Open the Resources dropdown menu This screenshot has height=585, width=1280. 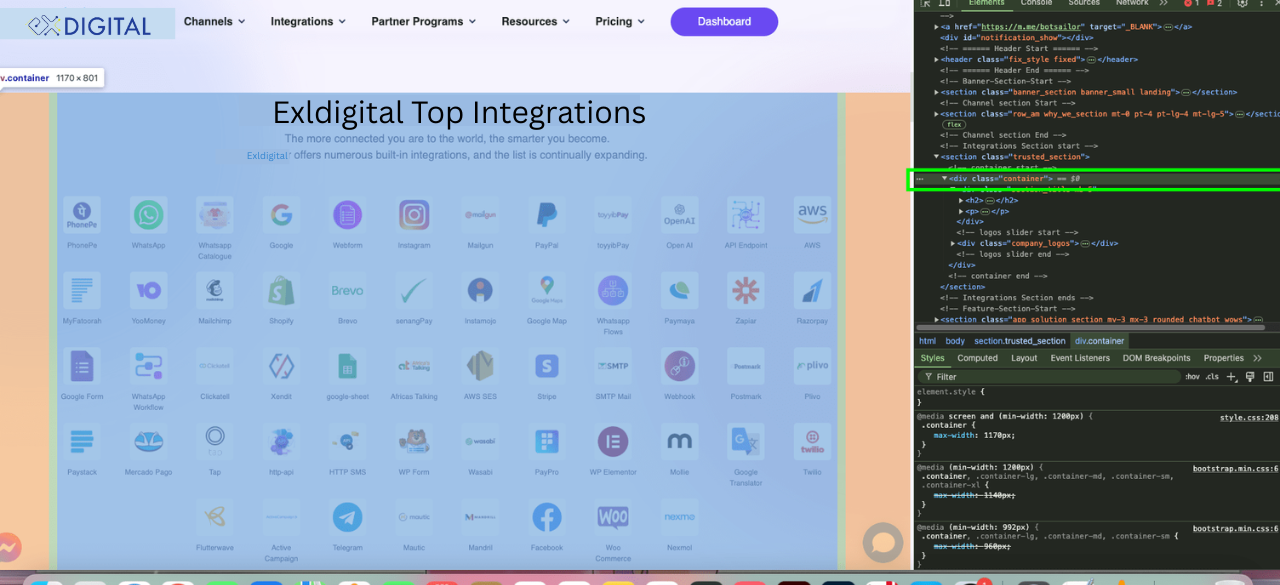coord(536,21)
